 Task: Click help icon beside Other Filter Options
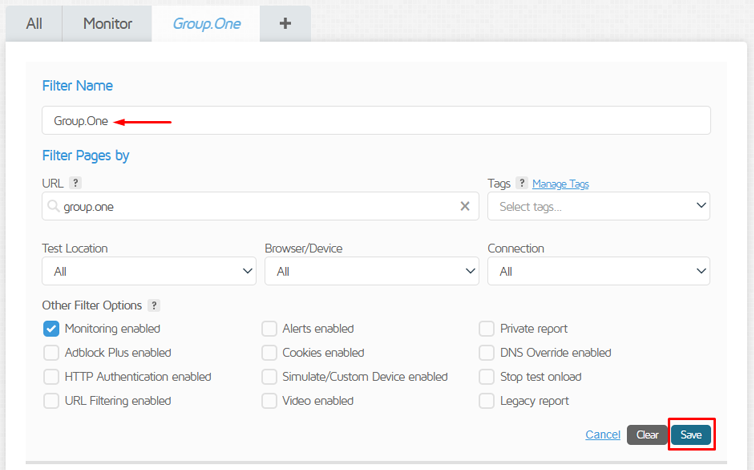154,305
